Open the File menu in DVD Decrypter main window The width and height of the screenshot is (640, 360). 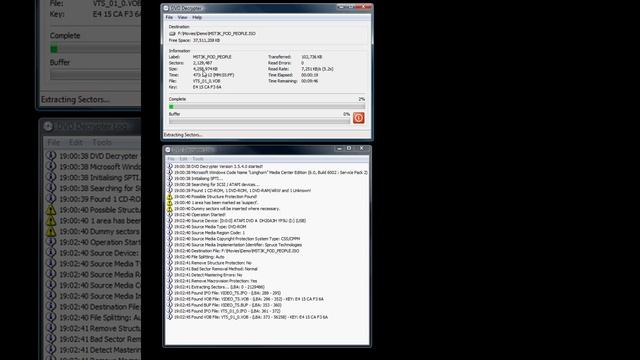tap(169, 18)
